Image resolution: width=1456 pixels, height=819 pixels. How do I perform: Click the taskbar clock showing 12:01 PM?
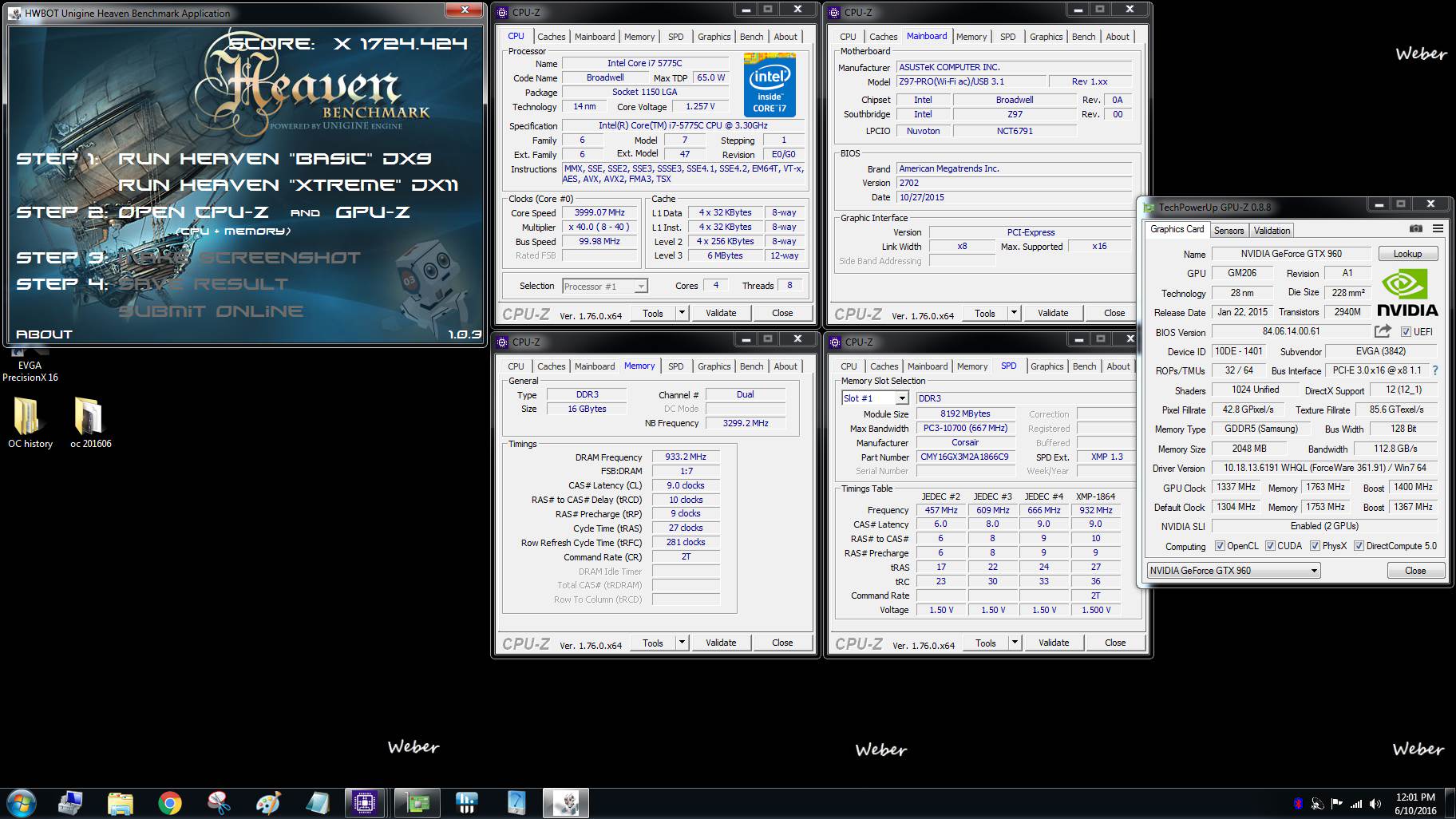click(x=1415, y=803)
